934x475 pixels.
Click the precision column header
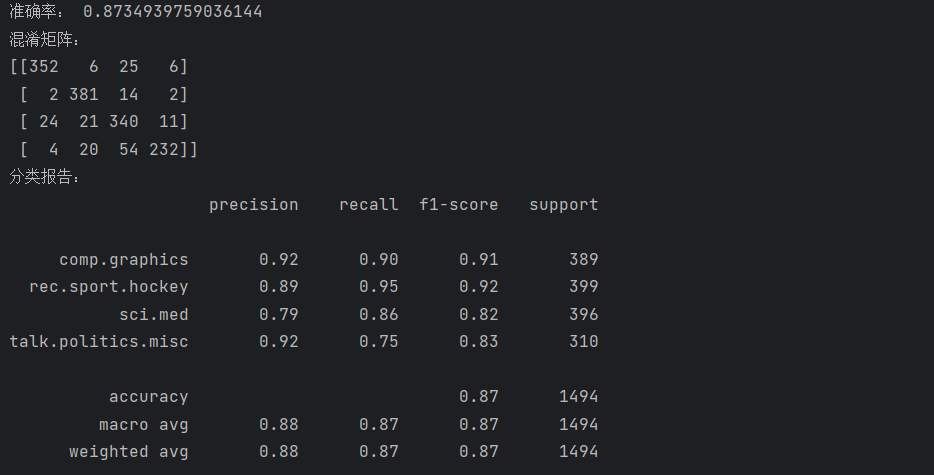(254, 205)
